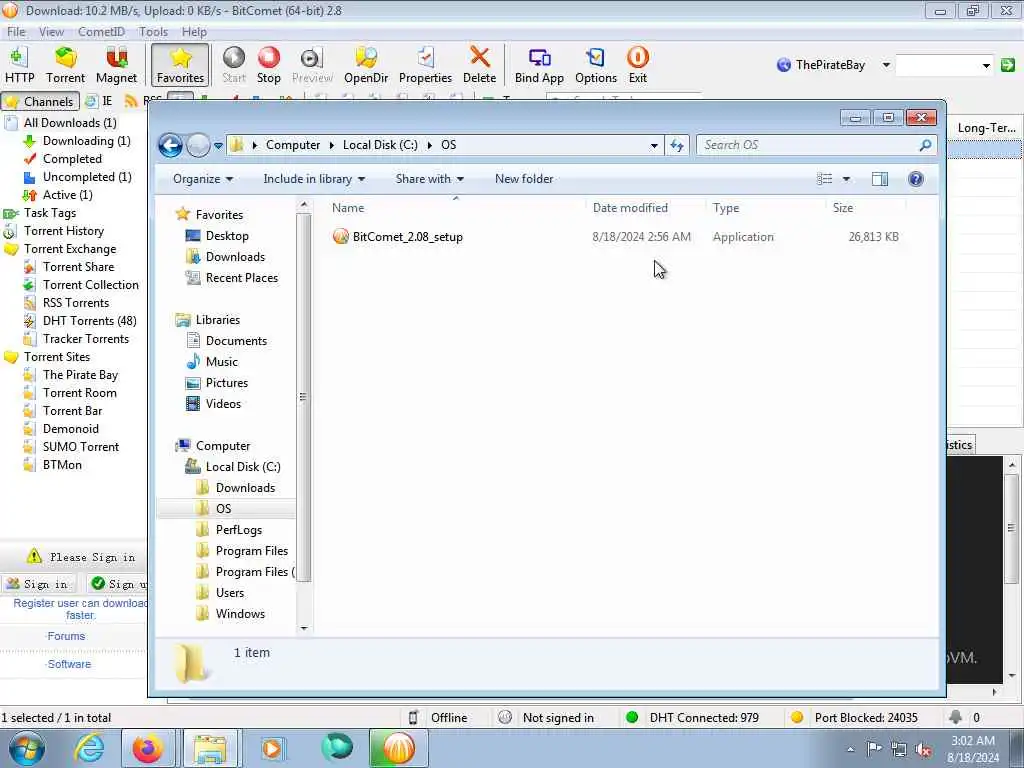Sort by the Size column header
This screenshot has width=1024, height=768.
(842, 208)
